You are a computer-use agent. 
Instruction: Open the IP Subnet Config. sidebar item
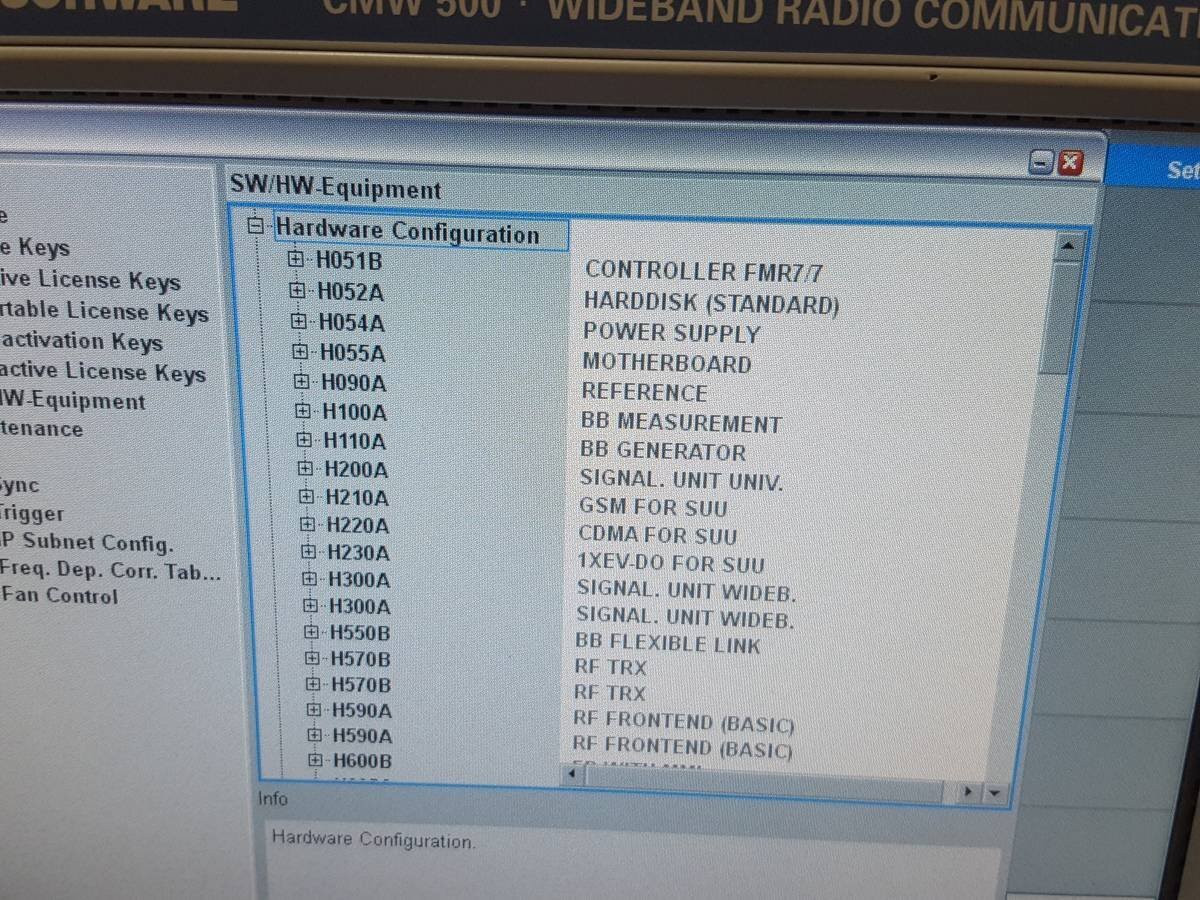pyautogui.click(x=87, y=543)
